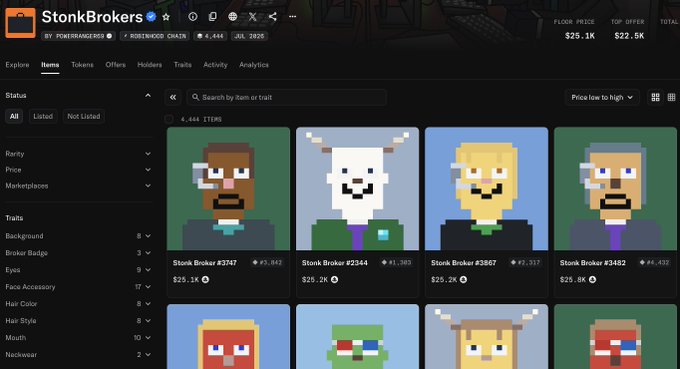Open Stonk Broker #2344 title link
The image size is (680, 369).
point(334,263)
